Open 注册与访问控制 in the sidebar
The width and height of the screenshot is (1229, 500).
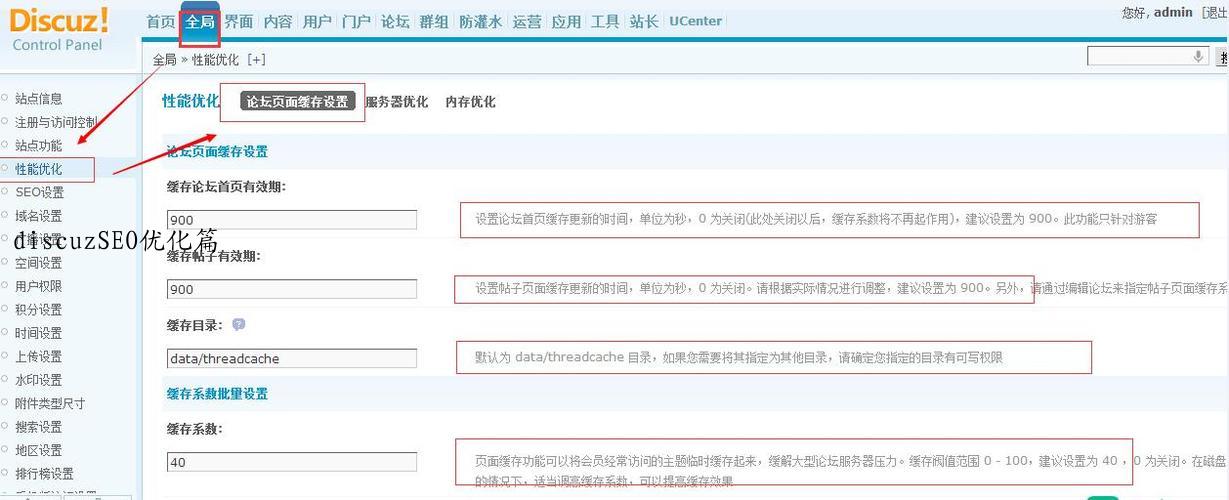click(56, 122)
